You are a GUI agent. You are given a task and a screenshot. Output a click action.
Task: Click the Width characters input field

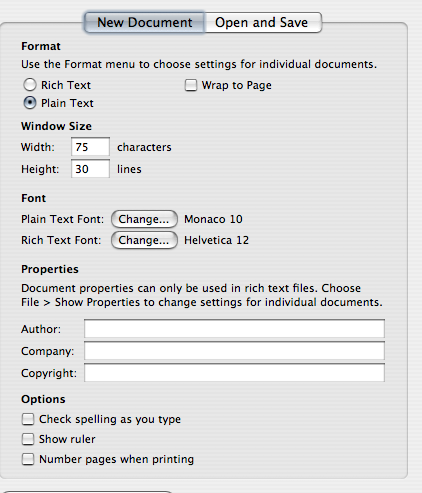[x=90, y=147]
